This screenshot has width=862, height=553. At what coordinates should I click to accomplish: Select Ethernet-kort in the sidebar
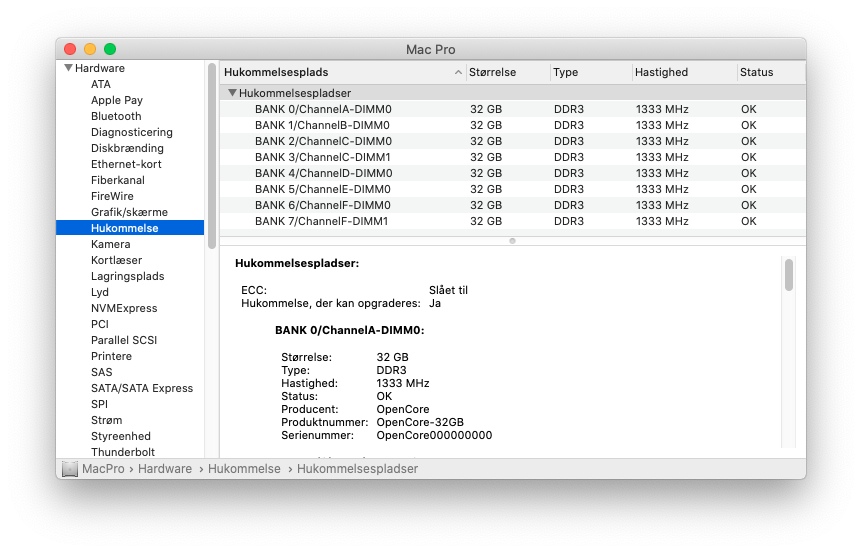pyautogui.click(x=126, y=164)
